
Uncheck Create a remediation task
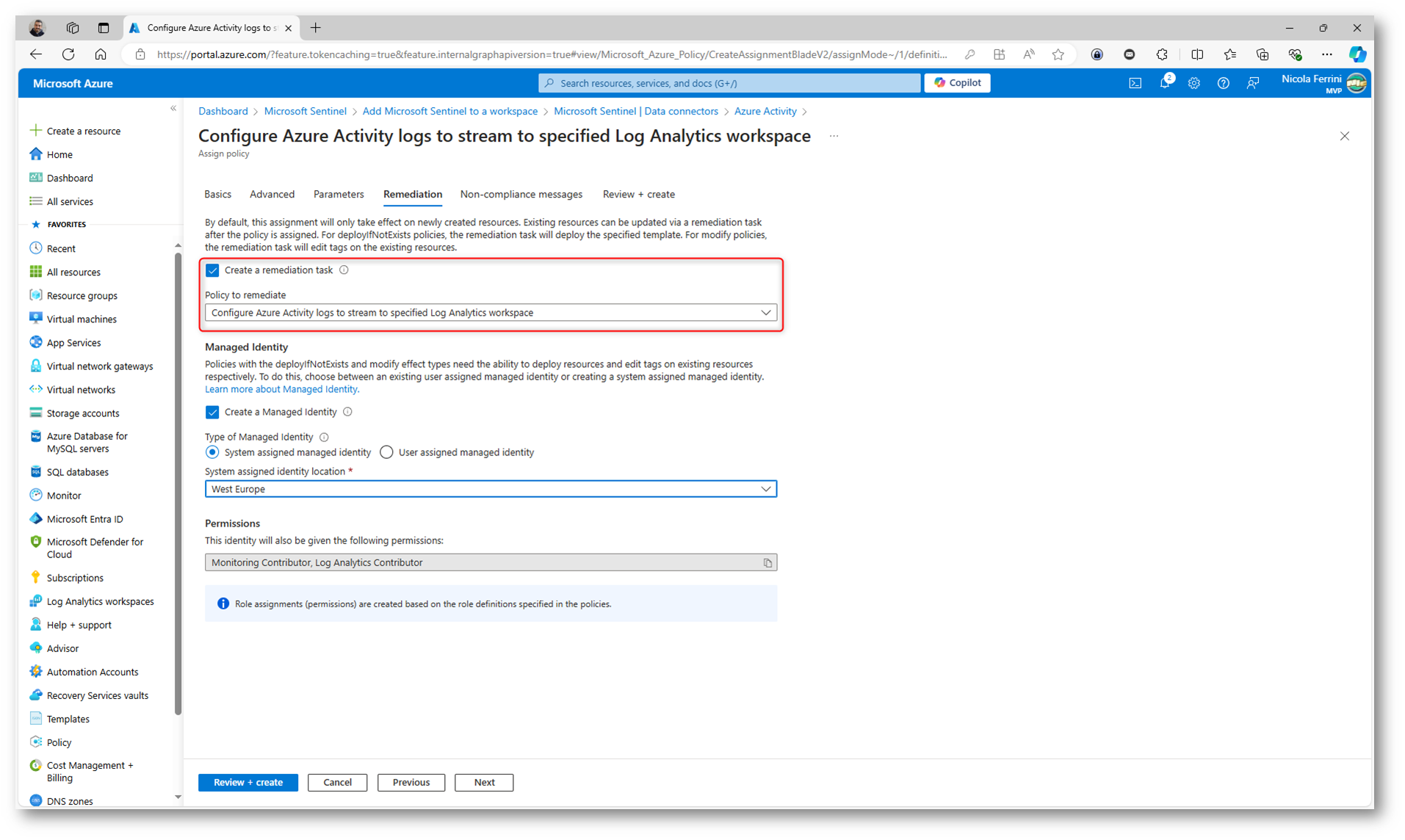click(x=212, y=270)
